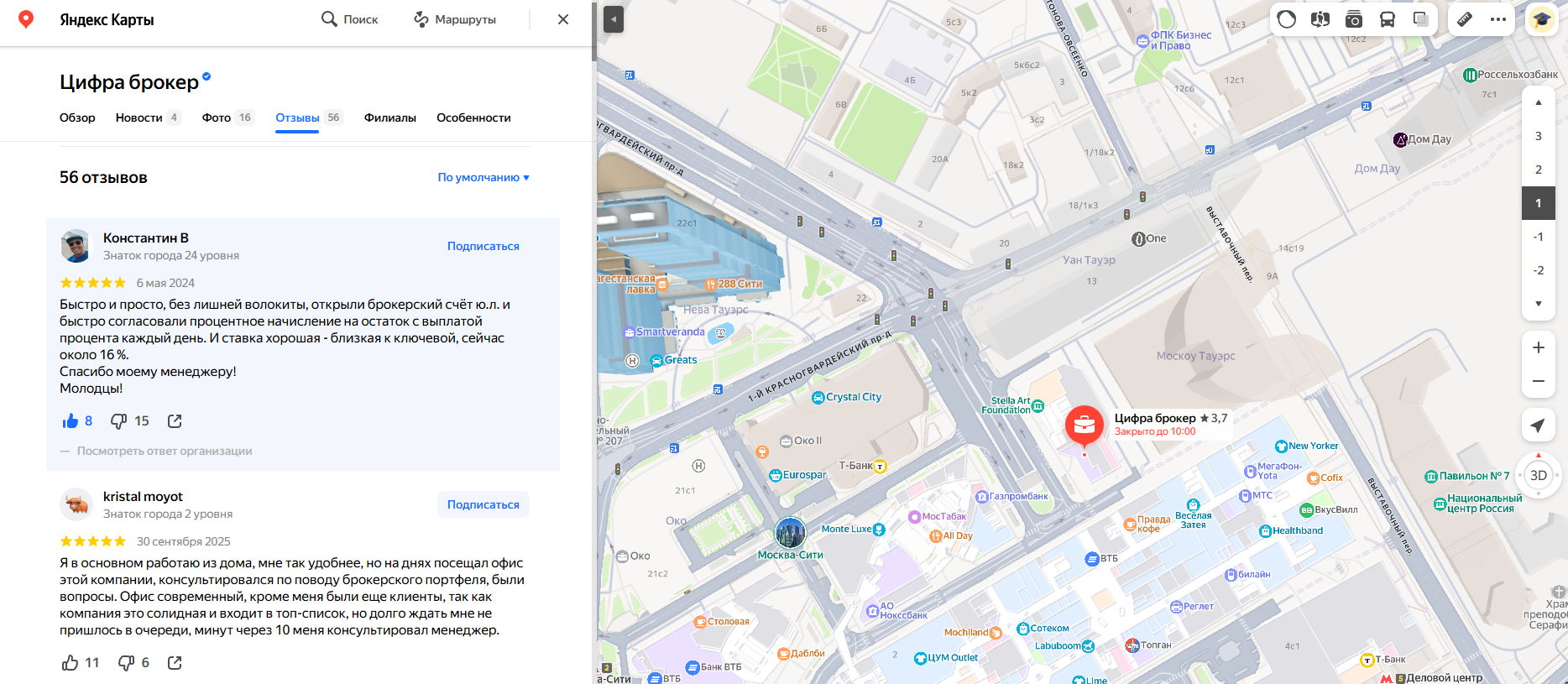
Task: Share Константин В's review
Action: [175, 421]
